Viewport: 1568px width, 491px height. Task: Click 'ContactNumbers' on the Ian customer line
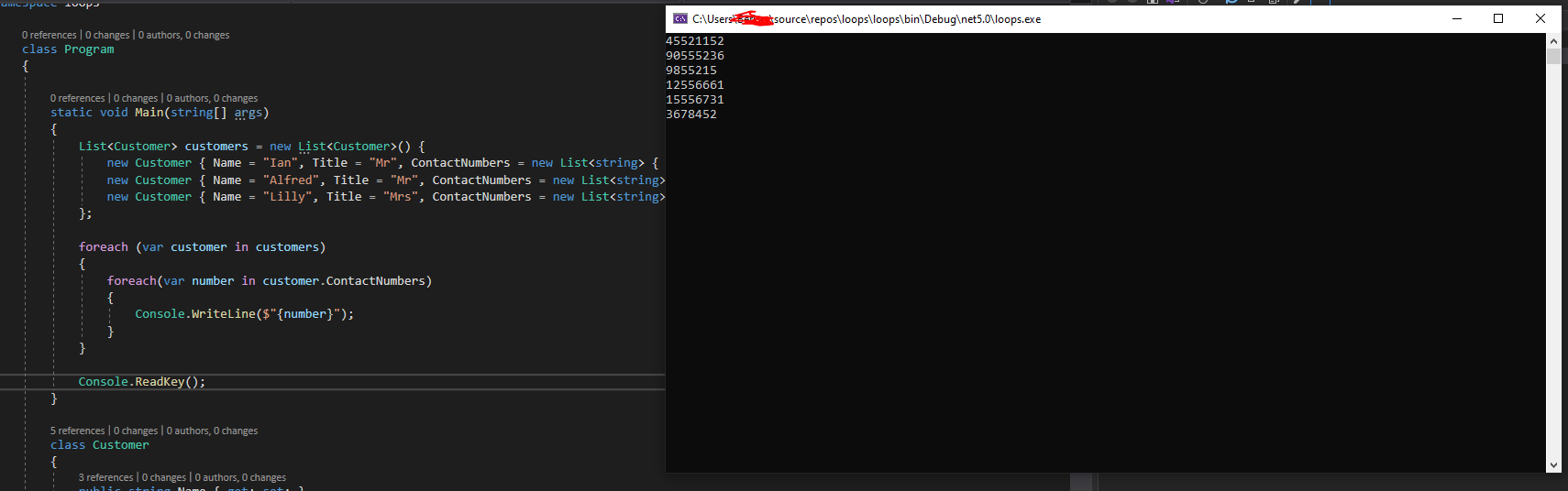point(460,163)
